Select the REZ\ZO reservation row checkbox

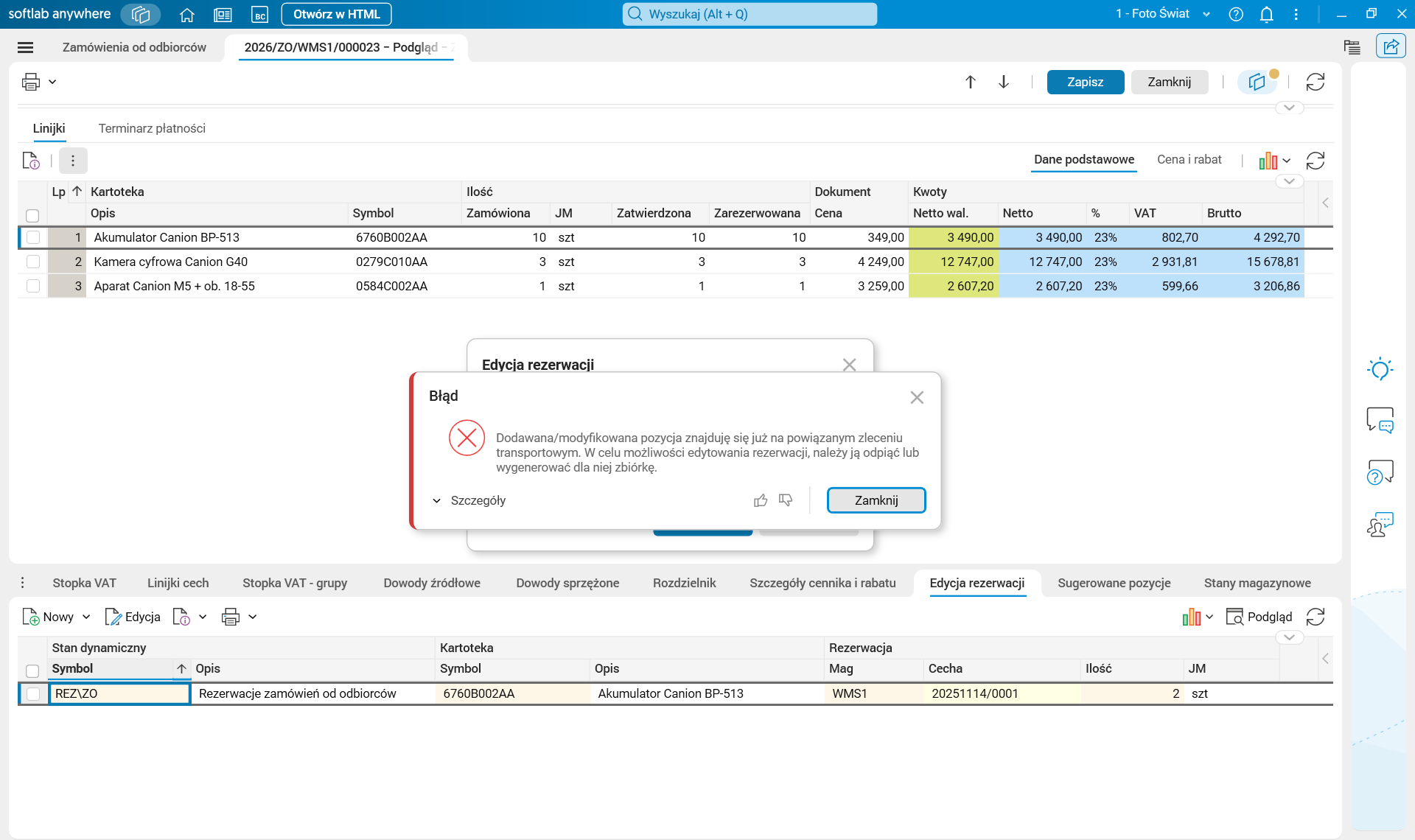(x=33, y=693)
